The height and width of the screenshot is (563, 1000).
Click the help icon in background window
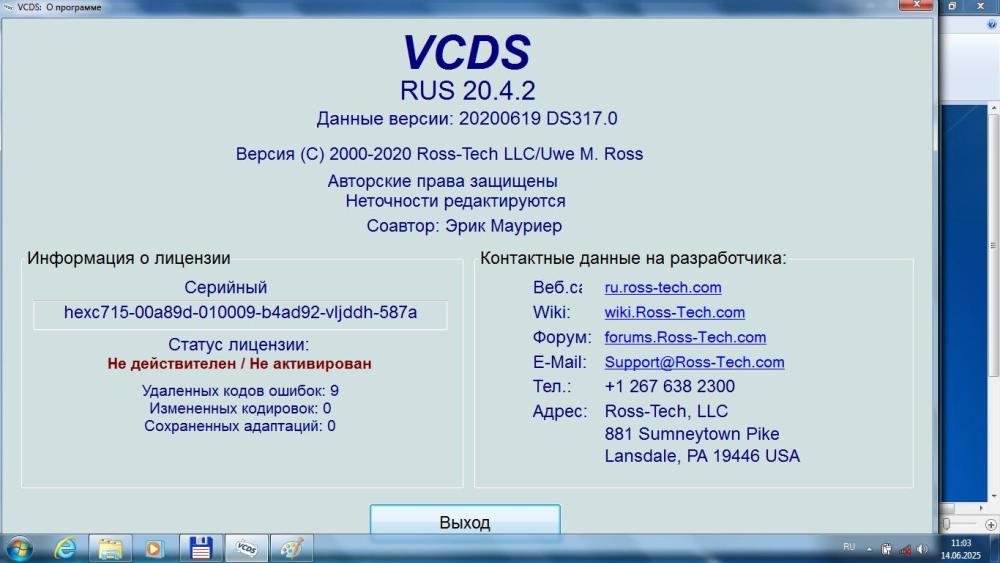992,24
